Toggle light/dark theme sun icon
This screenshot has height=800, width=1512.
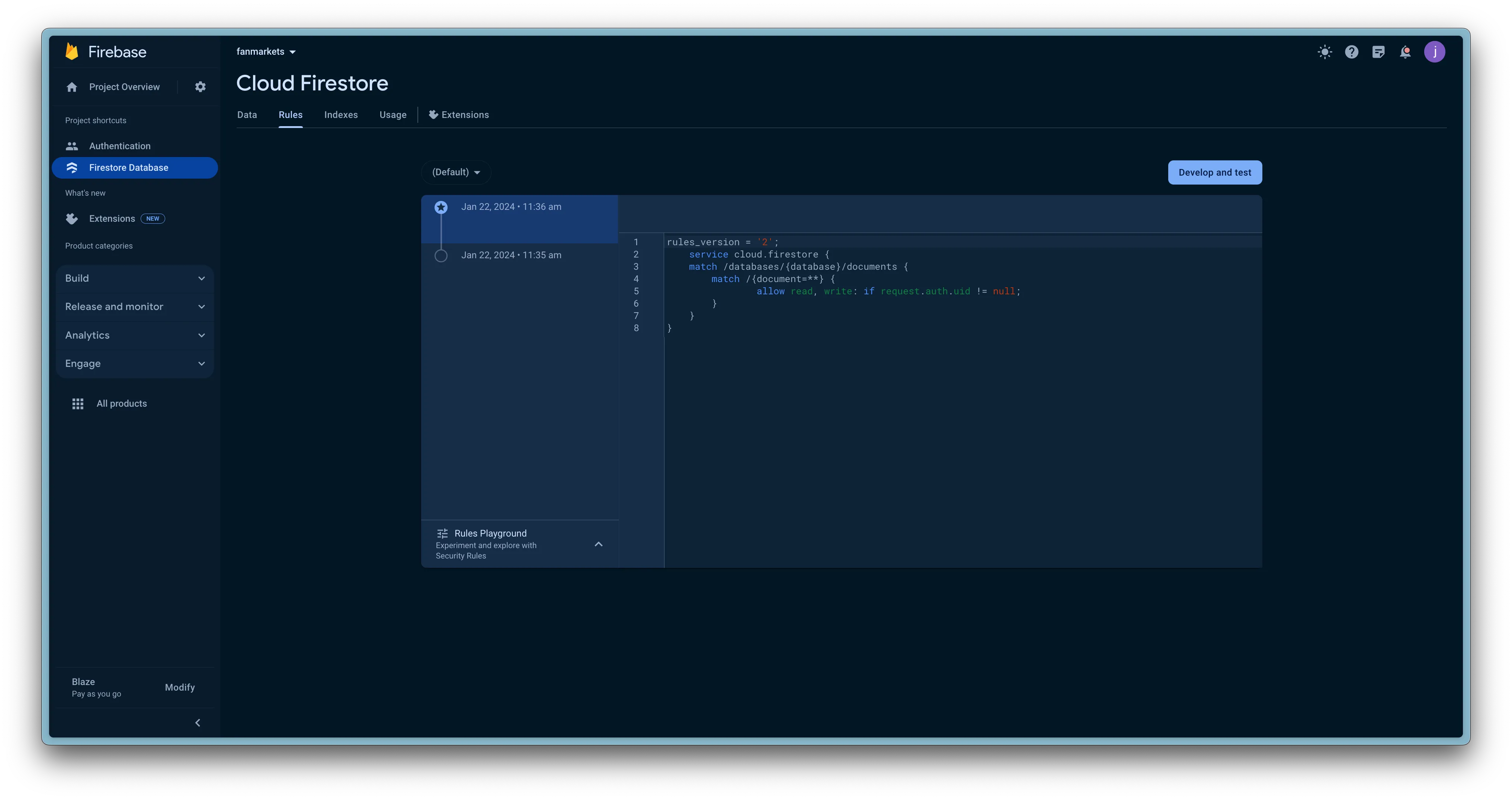pyautogui.click(x=1324, y=52)
